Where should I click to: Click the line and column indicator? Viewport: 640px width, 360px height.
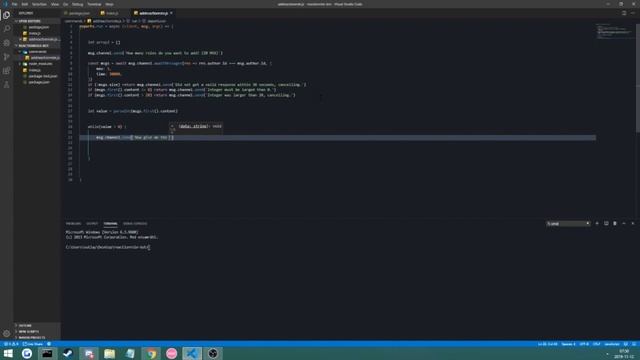[x=547, y=344]
